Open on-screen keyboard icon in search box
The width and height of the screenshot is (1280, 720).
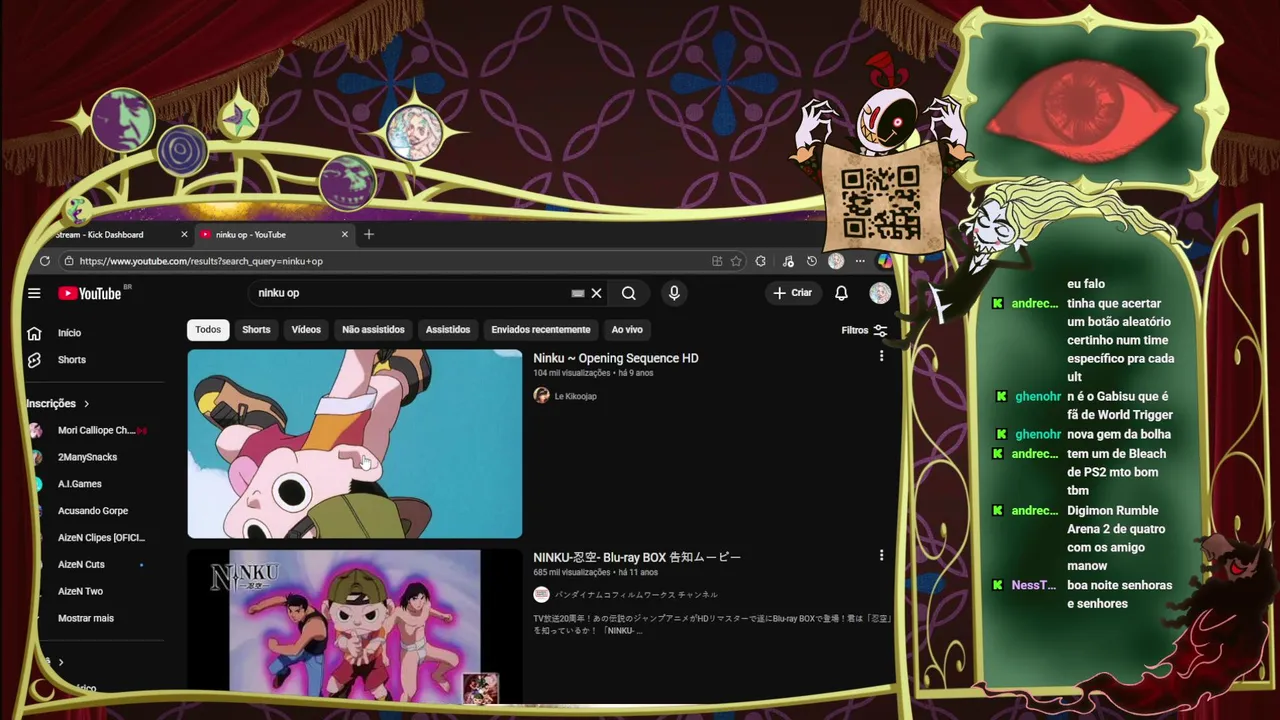(x=577, y=293)
